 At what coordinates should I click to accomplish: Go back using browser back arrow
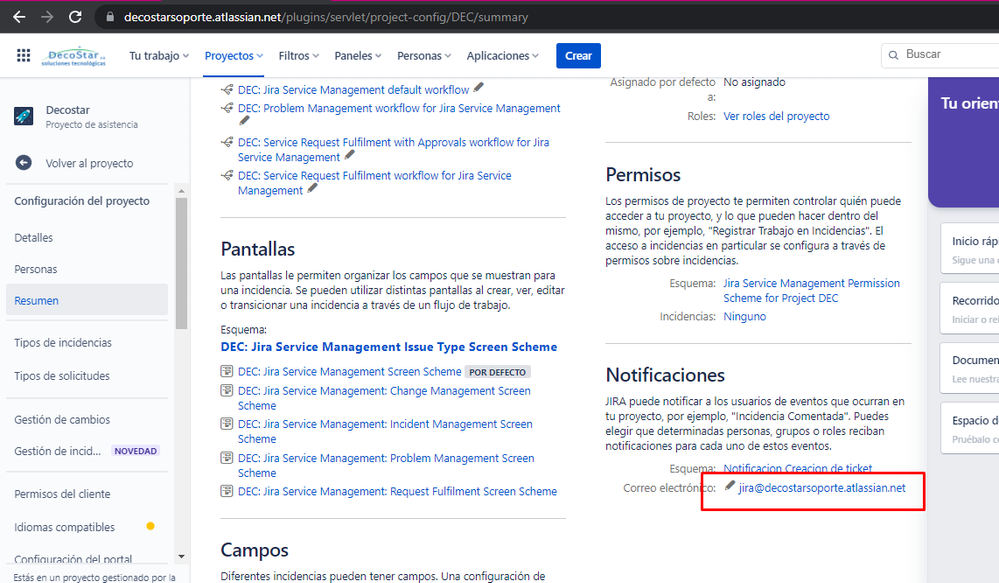19,17
